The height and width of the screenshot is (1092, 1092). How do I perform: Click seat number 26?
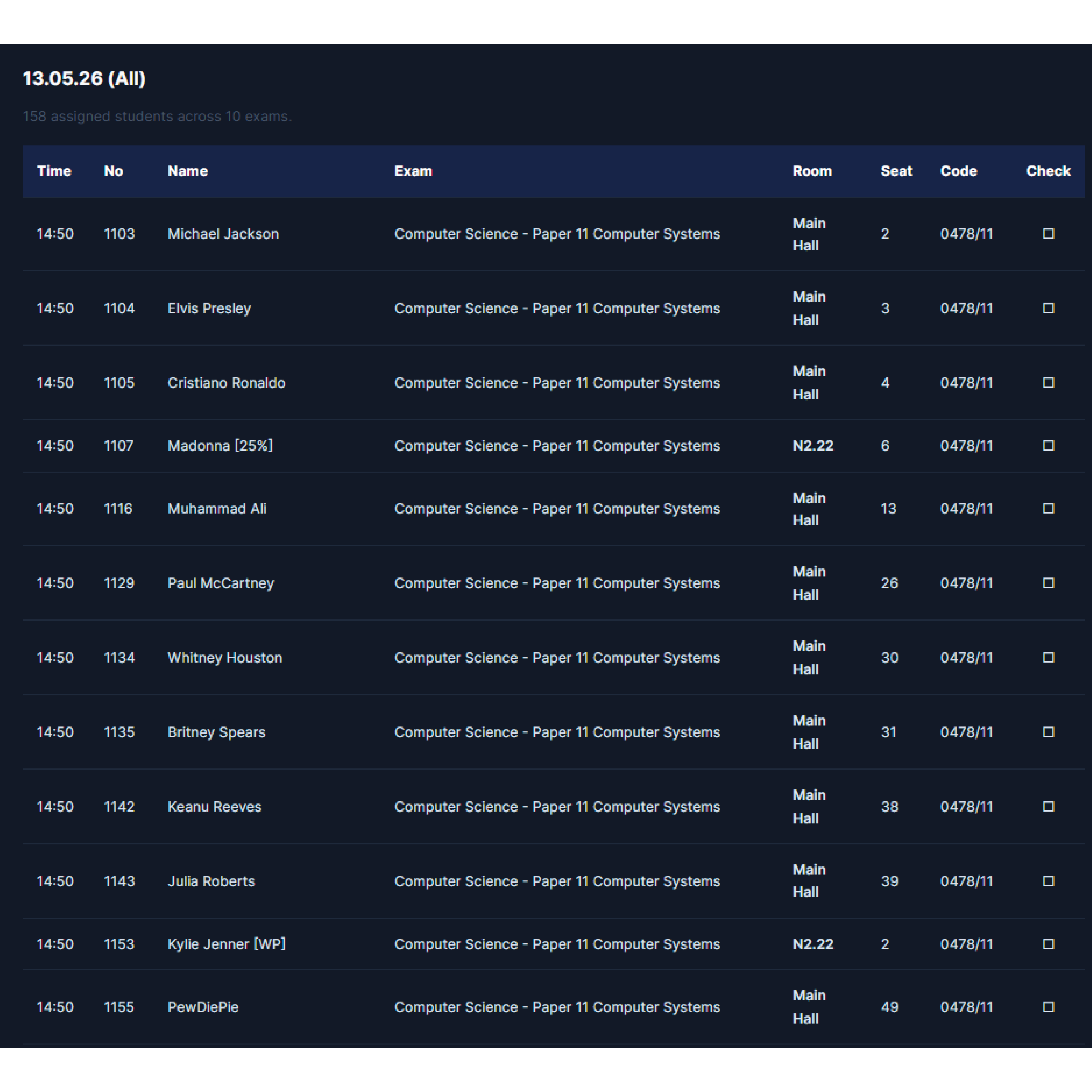coord(890,583)
